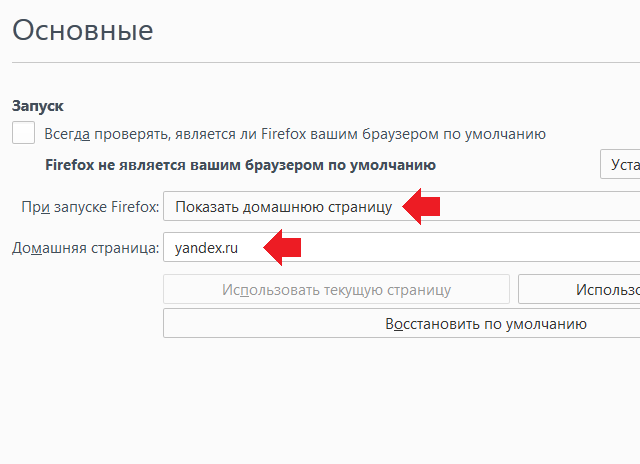The width and height of the screenshot is (640, 464).
Task: Click the red arrow beside yandex.ru
Action: [282, 248]
